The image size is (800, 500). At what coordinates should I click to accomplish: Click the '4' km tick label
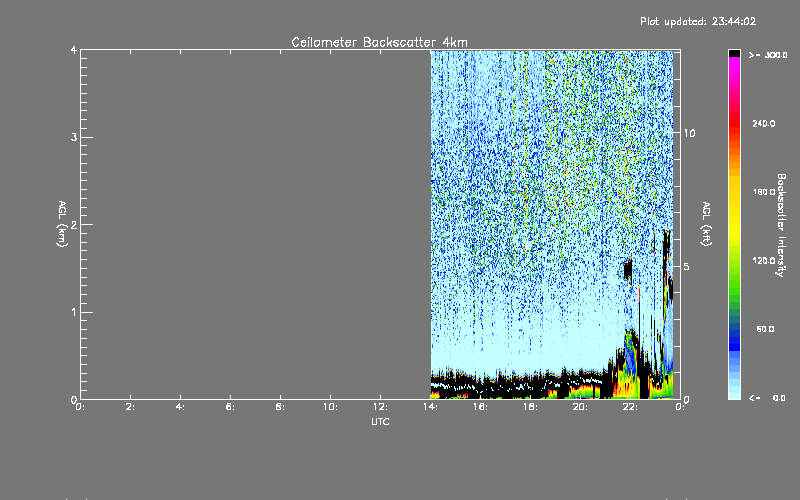74,50
